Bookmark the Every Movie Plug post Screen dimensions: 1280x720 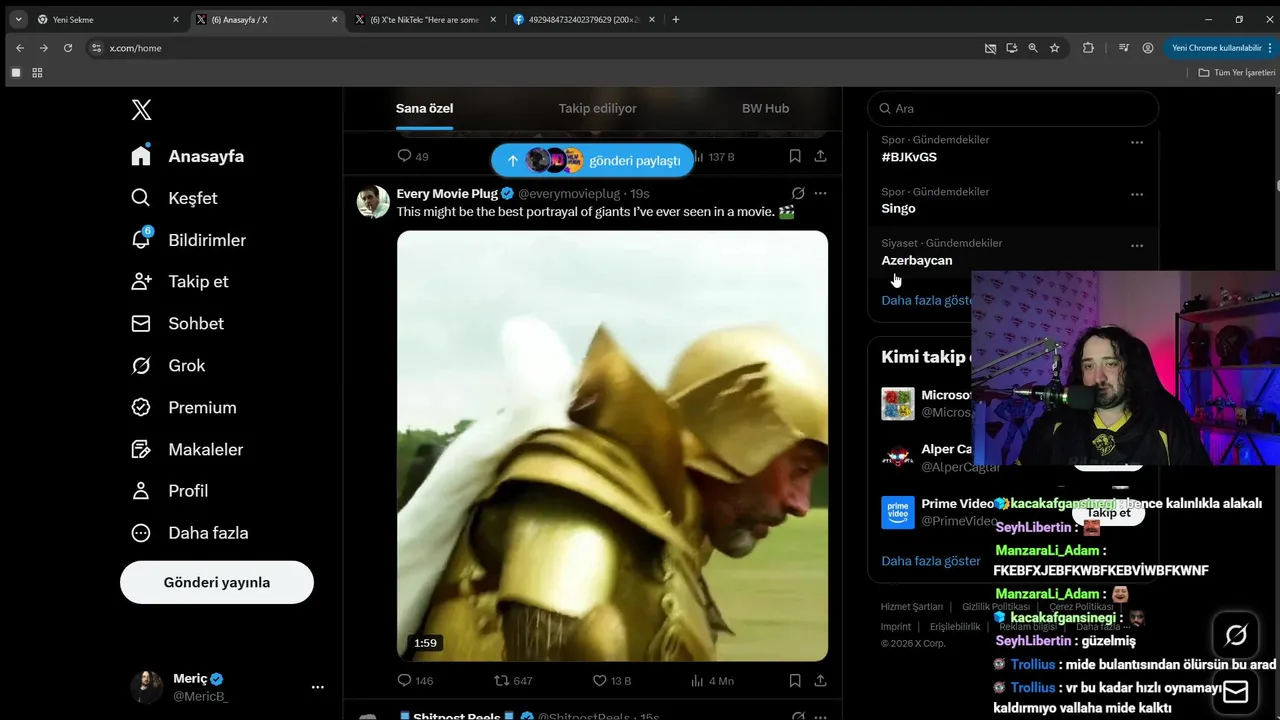pos(795,681)
